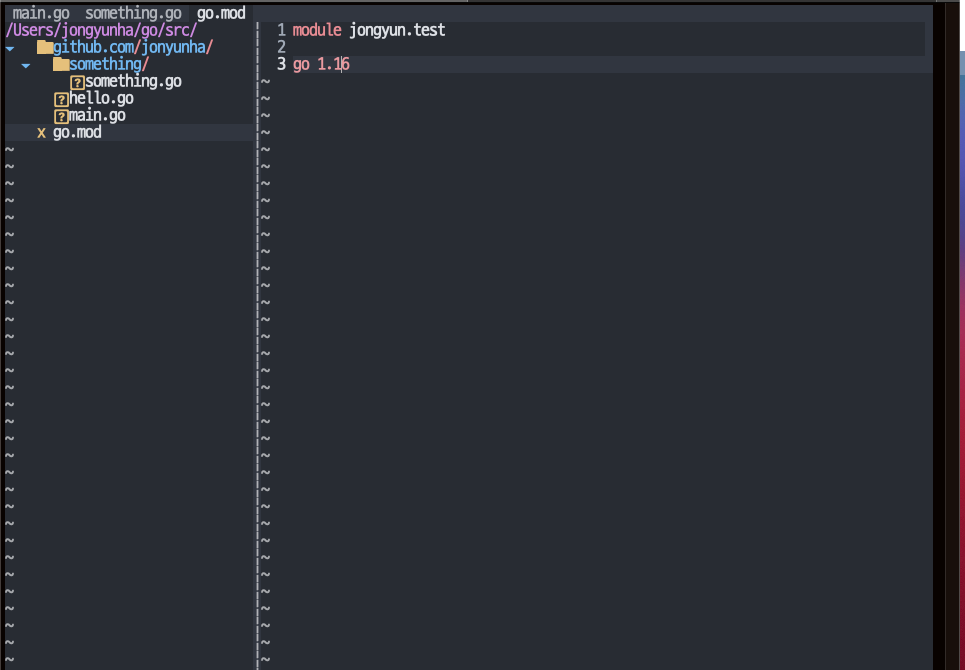965x670 pixels.
Task: Click the x status marker beside go.mod
Action: point(41,133)
